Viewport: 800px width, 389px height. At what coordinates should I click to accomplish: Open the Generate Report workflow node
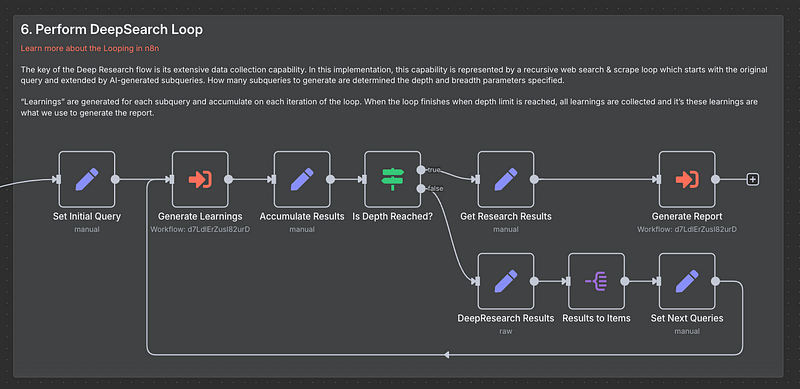687,179
